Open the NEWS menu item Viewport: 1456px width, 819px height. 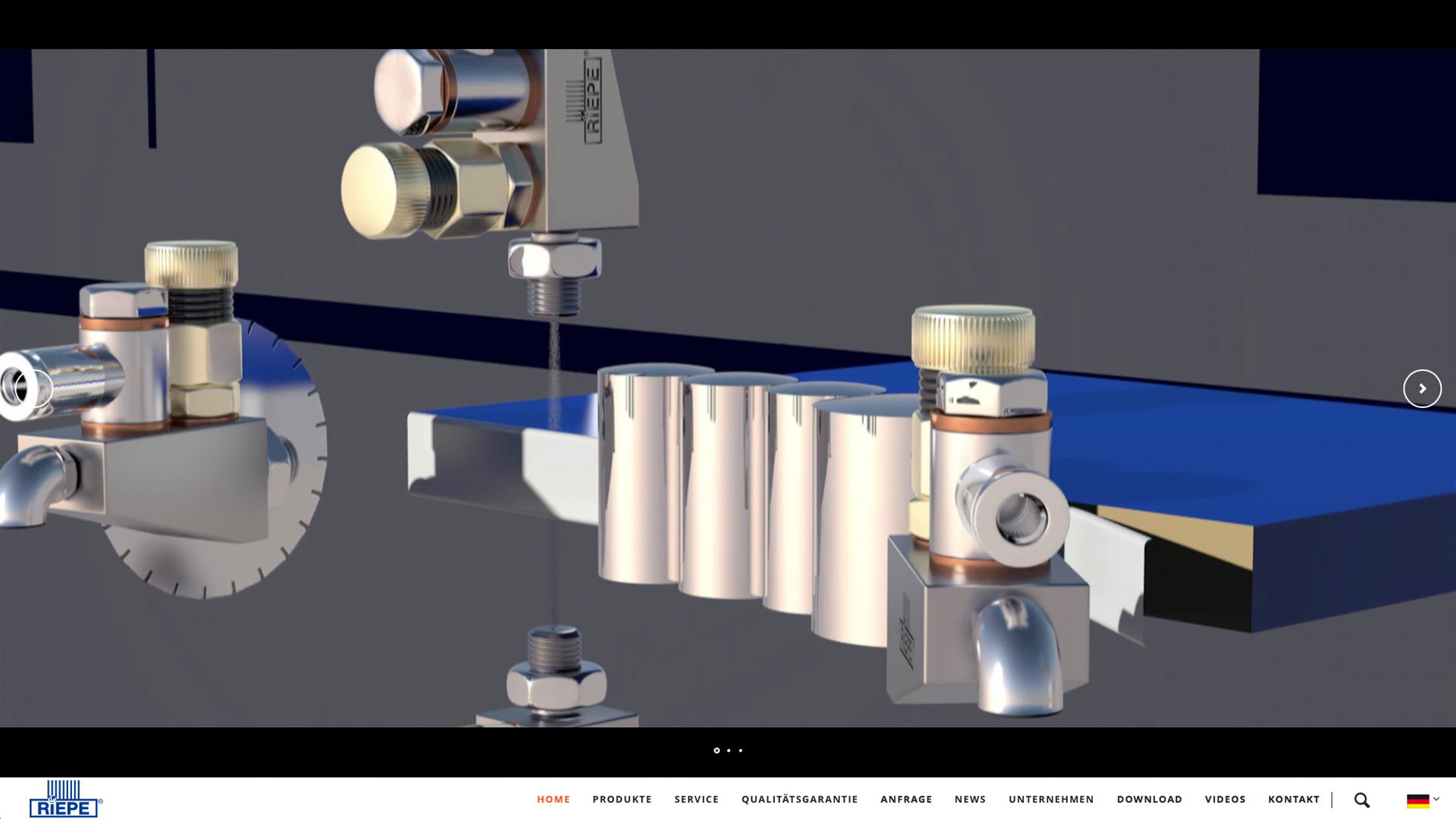point(970,799)
